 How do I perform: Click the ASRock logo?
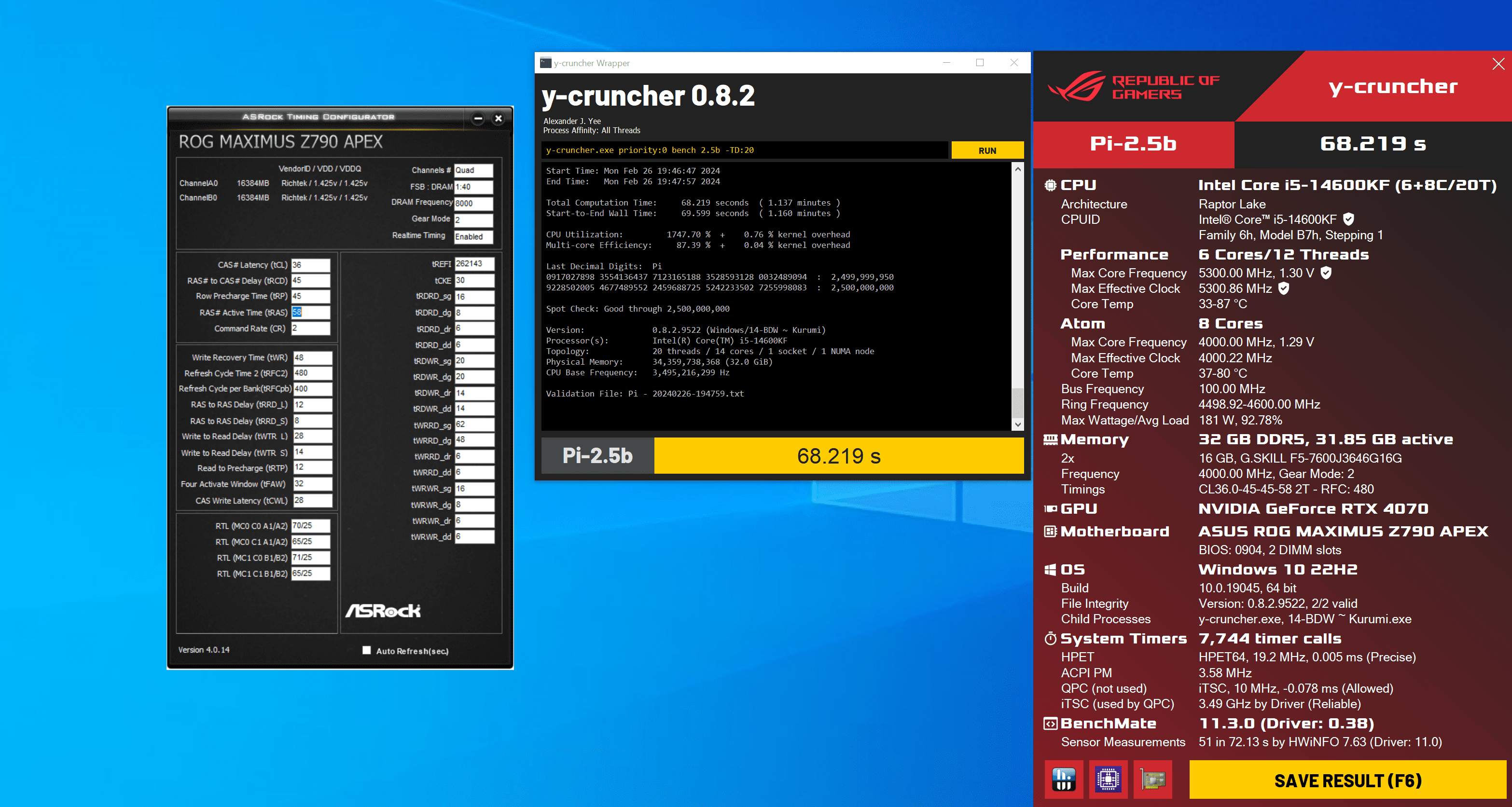(383, 611)
